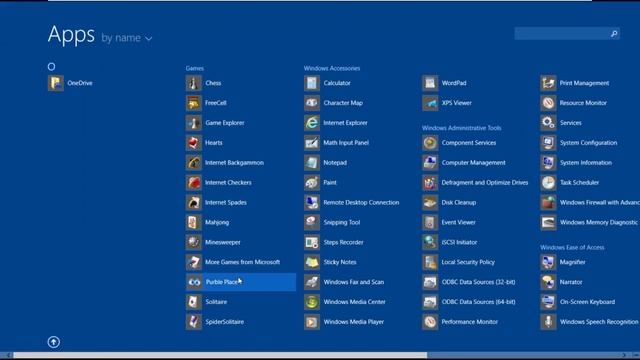Open the On-Screen Keyboard icon
The width and height of the screenshot is (640, 360).
tap(548, 302)
